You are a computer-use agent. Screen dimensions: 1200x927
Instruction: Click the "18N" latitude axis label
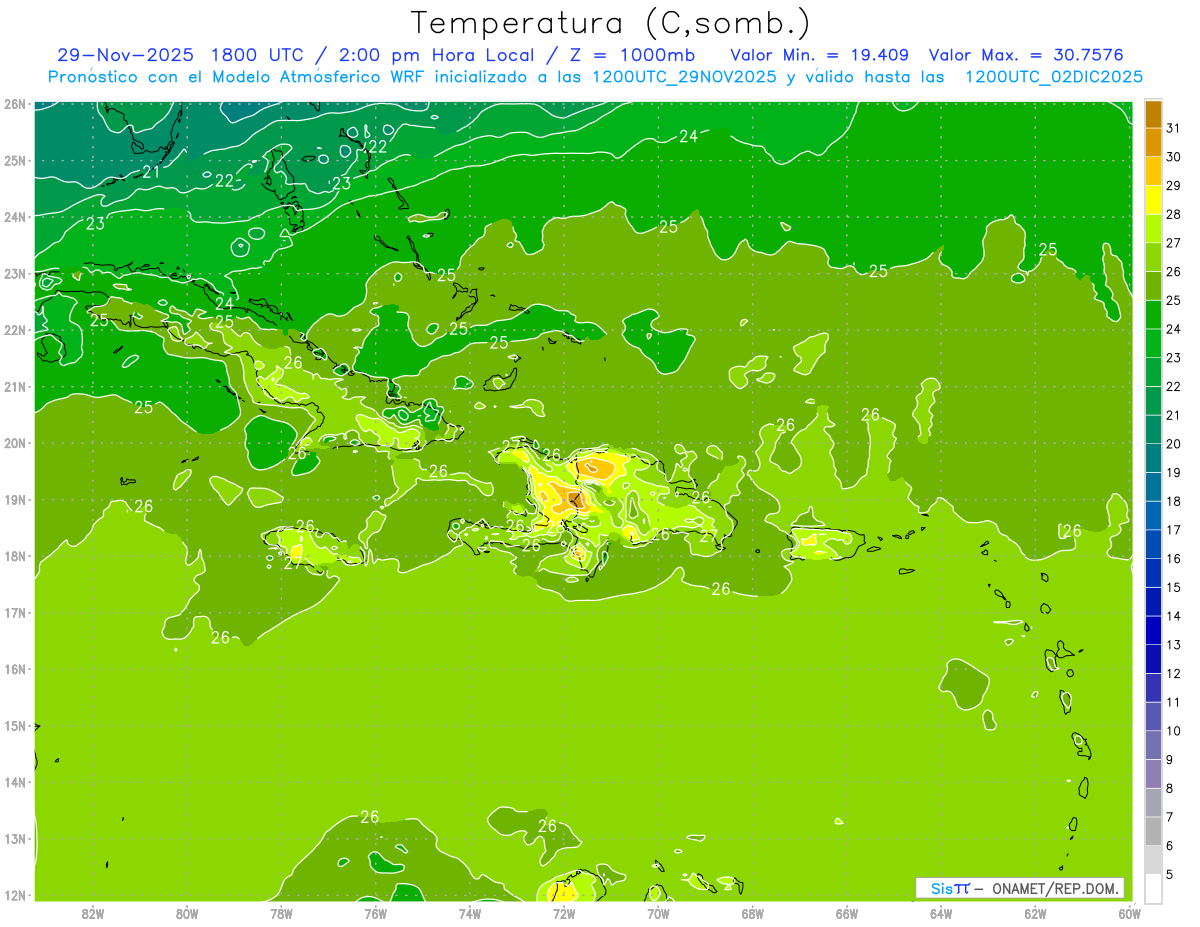(x=15, y=556)
